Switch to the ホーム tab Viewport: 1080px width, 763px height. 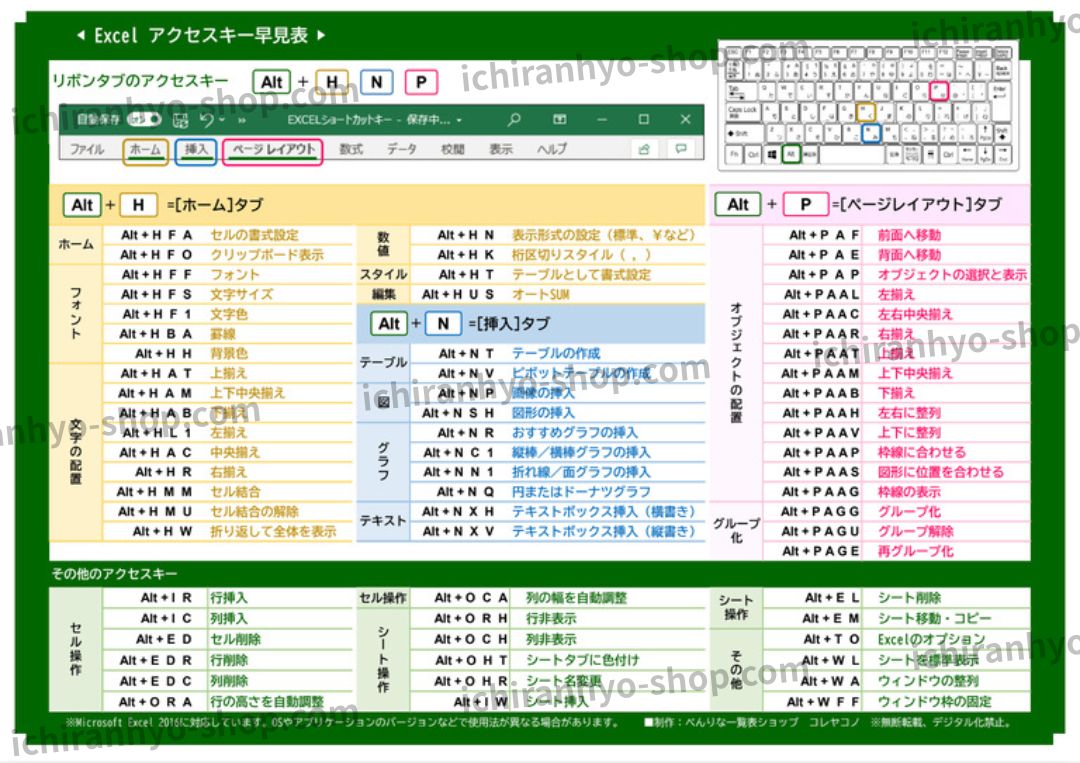point(145,150)
